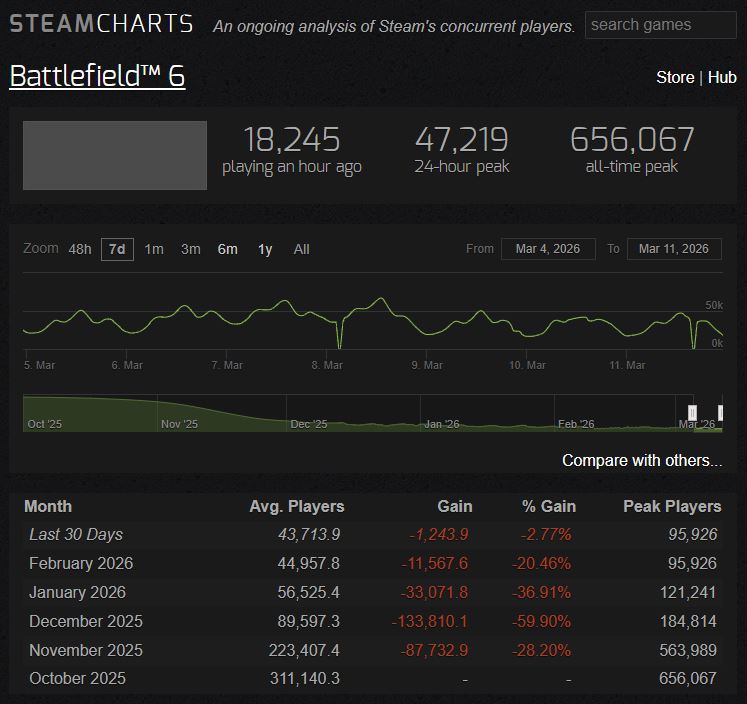Click average players value 311,140.3

click(305, 678)
